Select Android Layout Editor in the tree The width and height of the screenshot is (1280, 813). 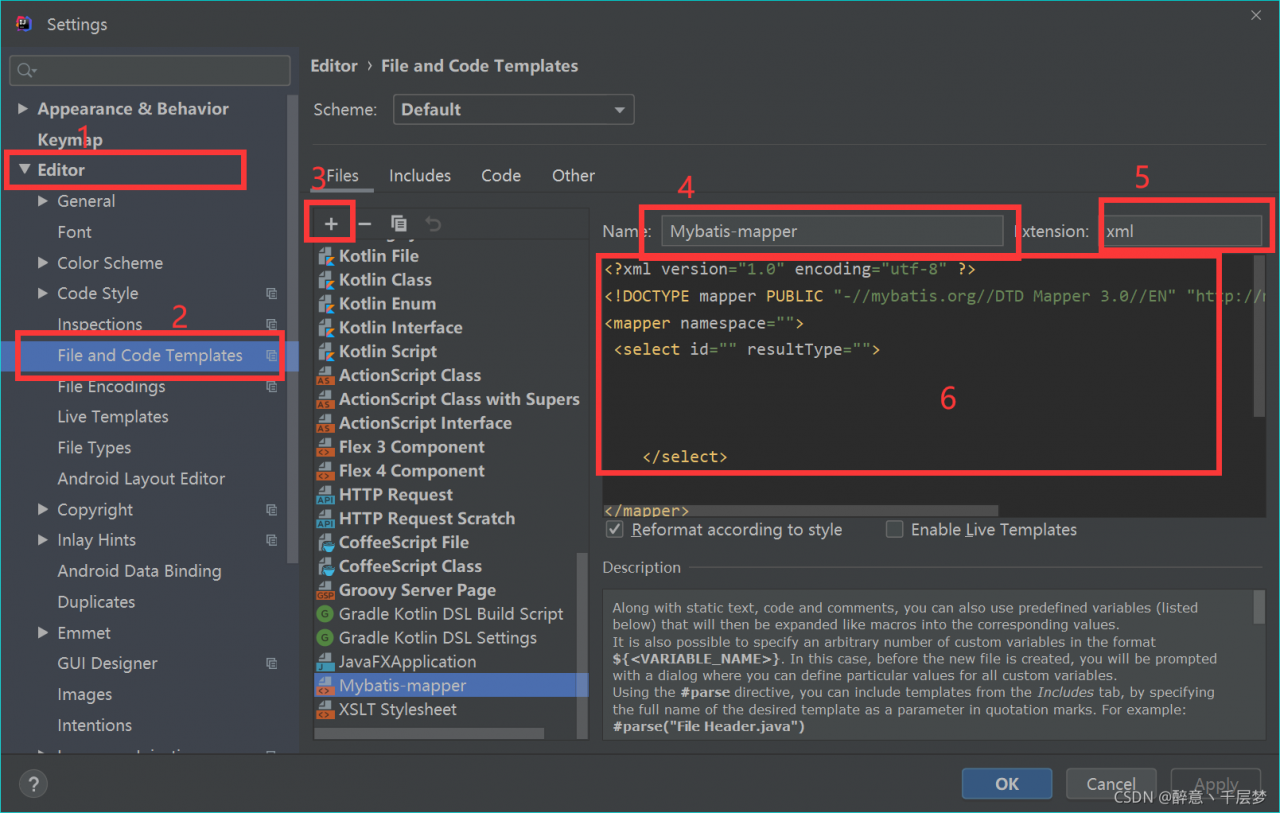tap(141, 479)
